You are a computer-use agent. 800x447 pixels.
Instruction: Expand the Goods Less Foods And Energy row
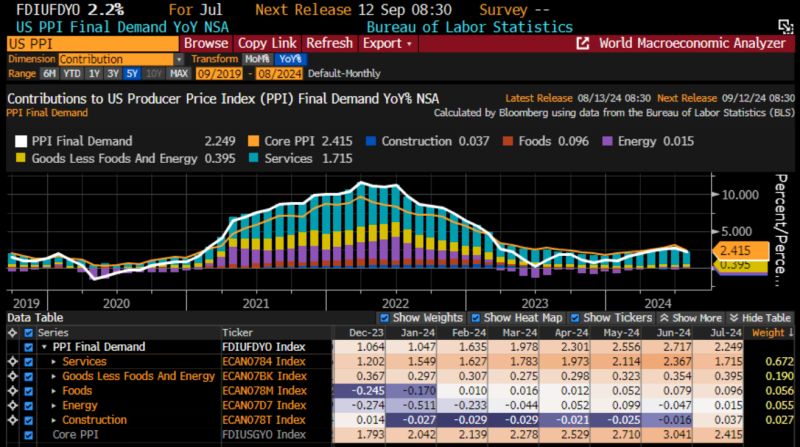54,376
